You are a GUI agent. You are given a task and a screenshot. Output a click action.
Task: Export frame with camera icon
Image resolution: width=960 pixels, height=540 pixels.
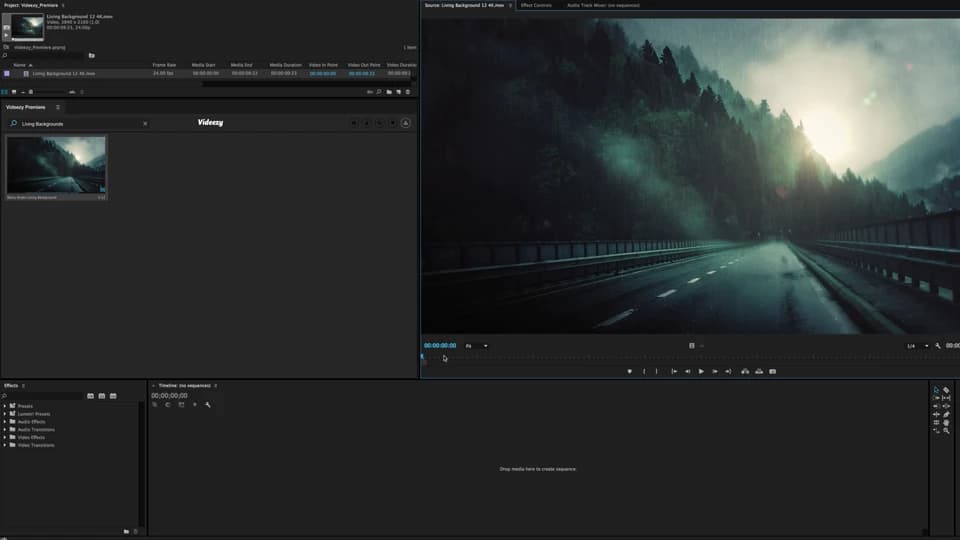click(773, 371)
